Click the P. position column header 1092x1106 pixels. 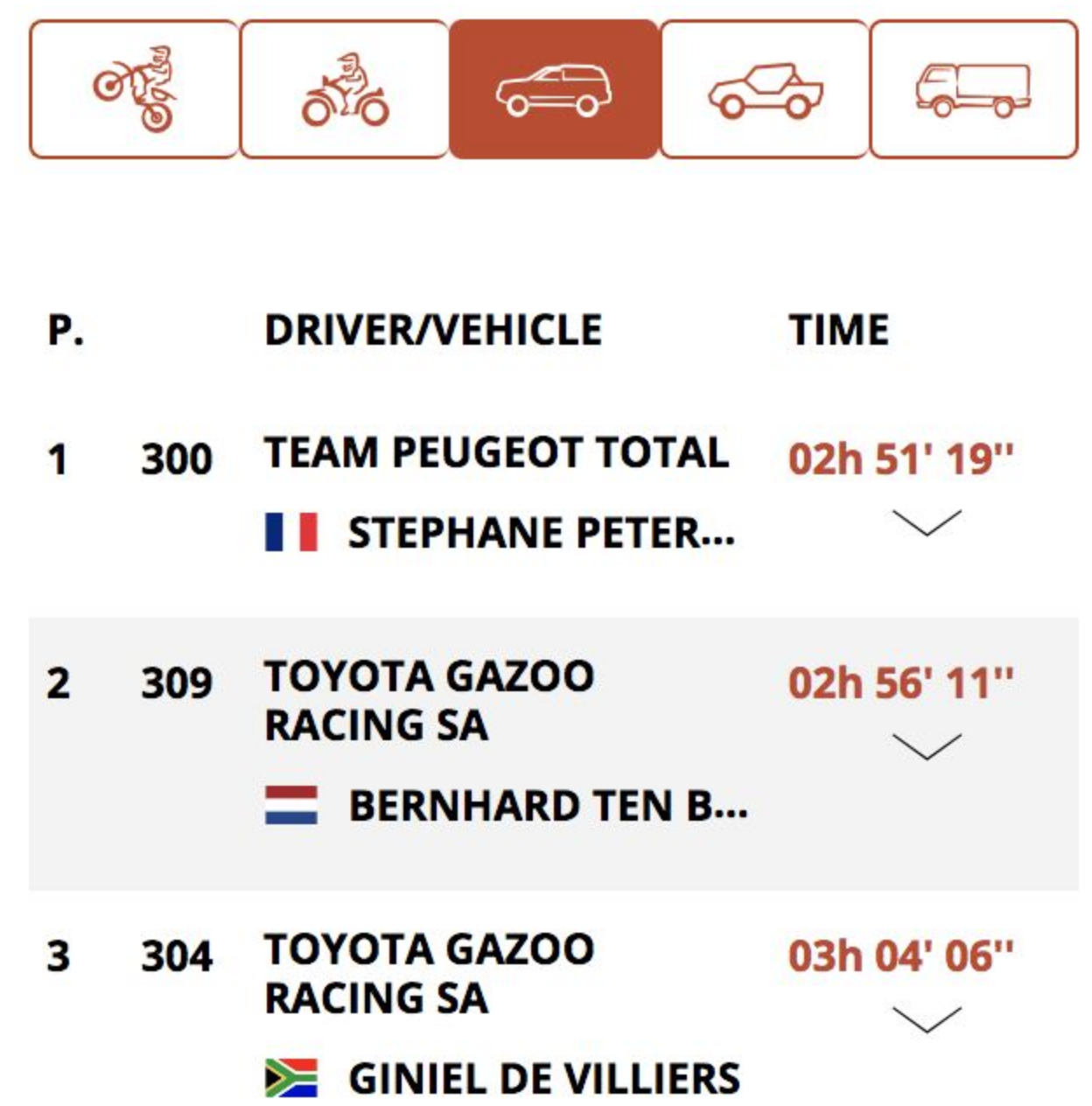(x=66, y=330)
